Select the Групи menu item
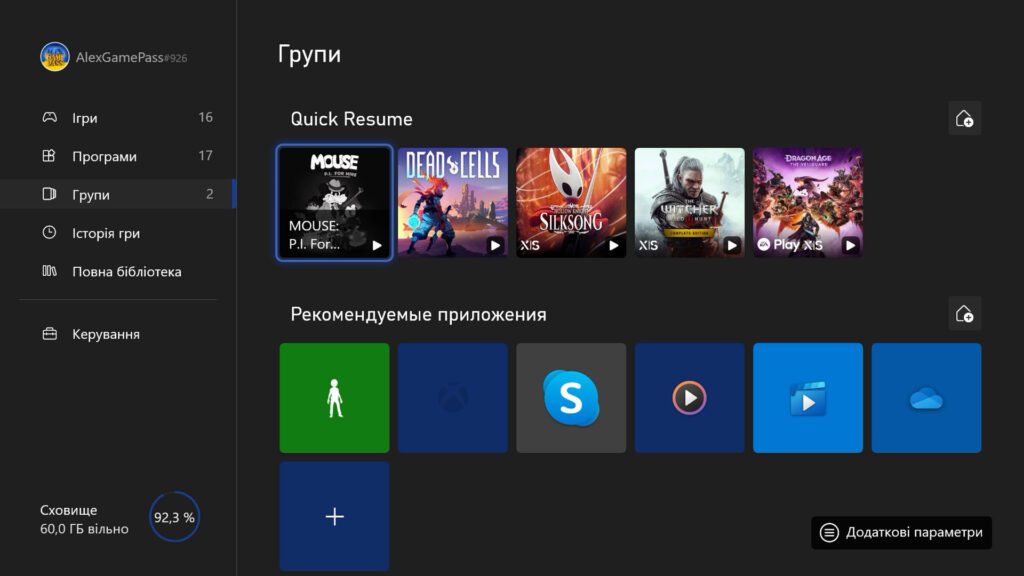Screen dimensions: 1024x576 click(x=118, y=194)
